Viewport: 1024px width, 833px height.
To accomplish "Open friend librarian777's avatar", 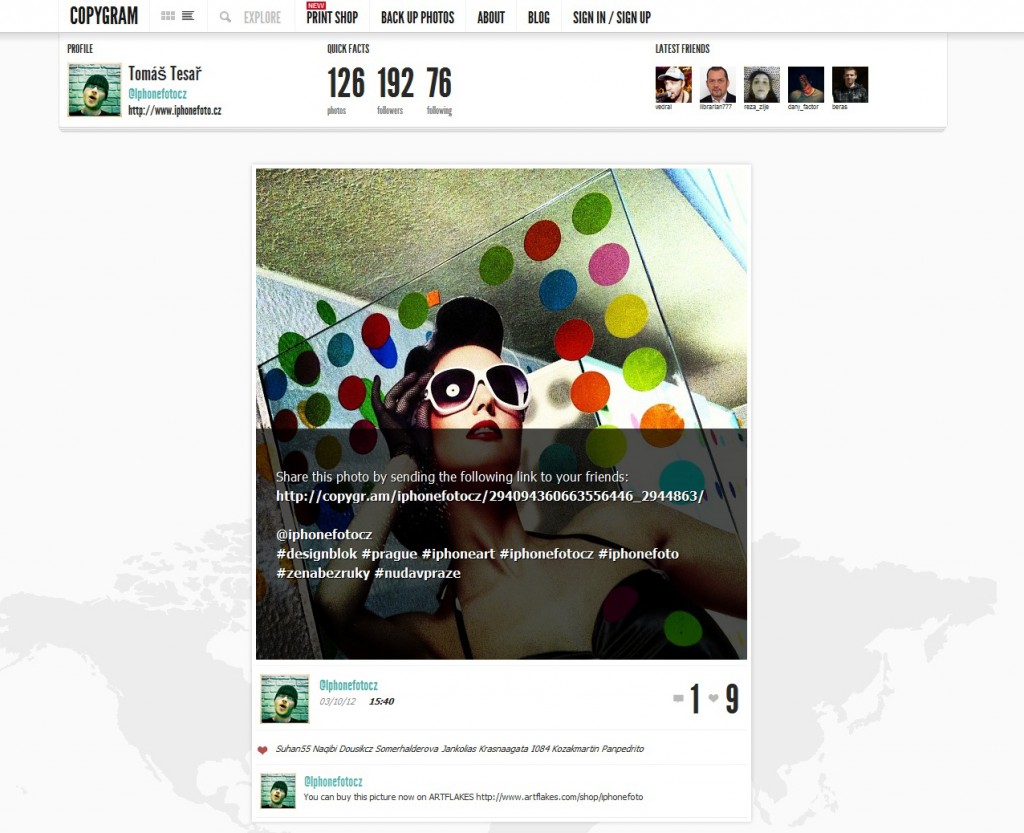I will click(x=717, y=84).
